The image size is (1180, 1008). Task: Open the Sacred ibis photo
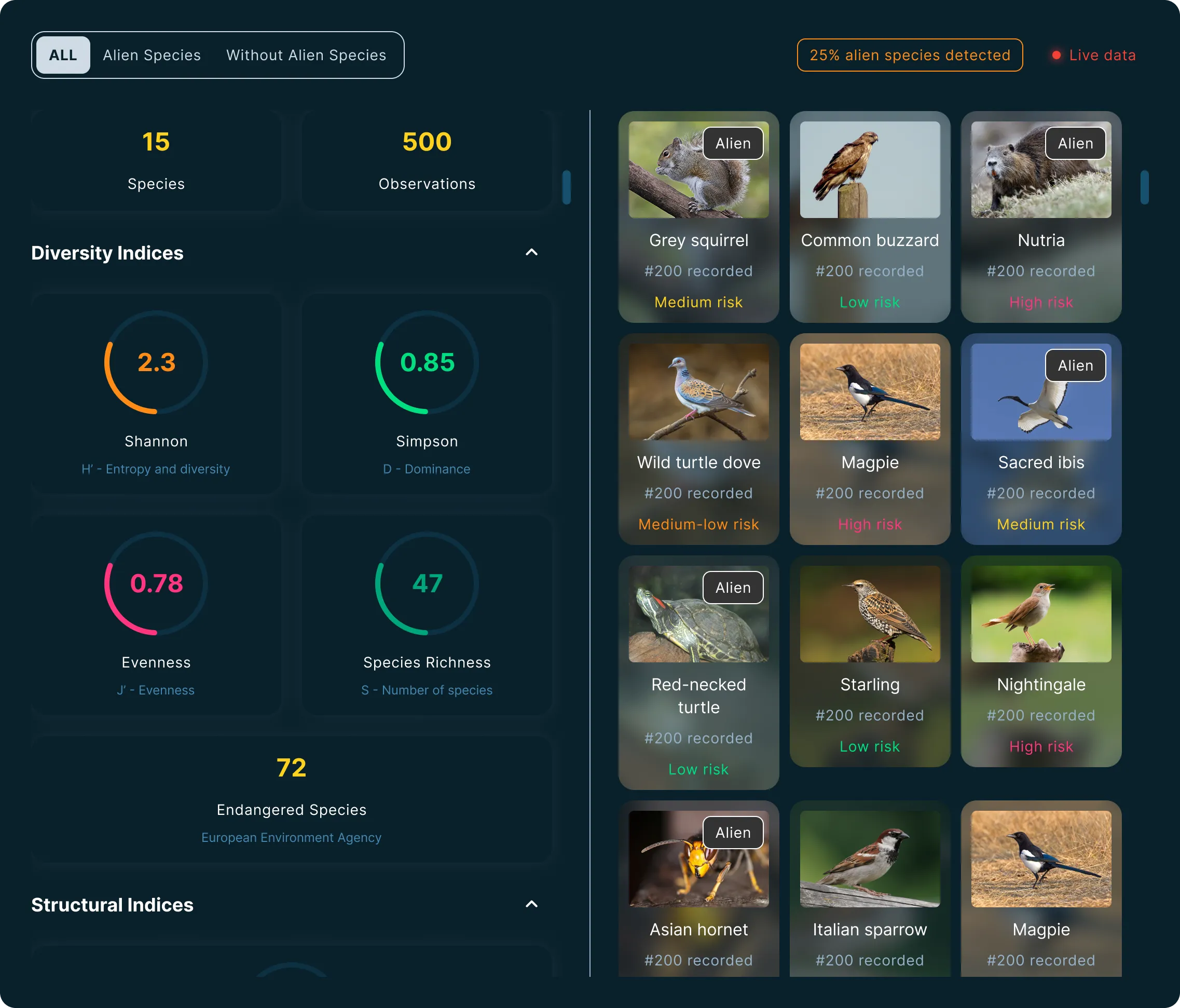1041,392
